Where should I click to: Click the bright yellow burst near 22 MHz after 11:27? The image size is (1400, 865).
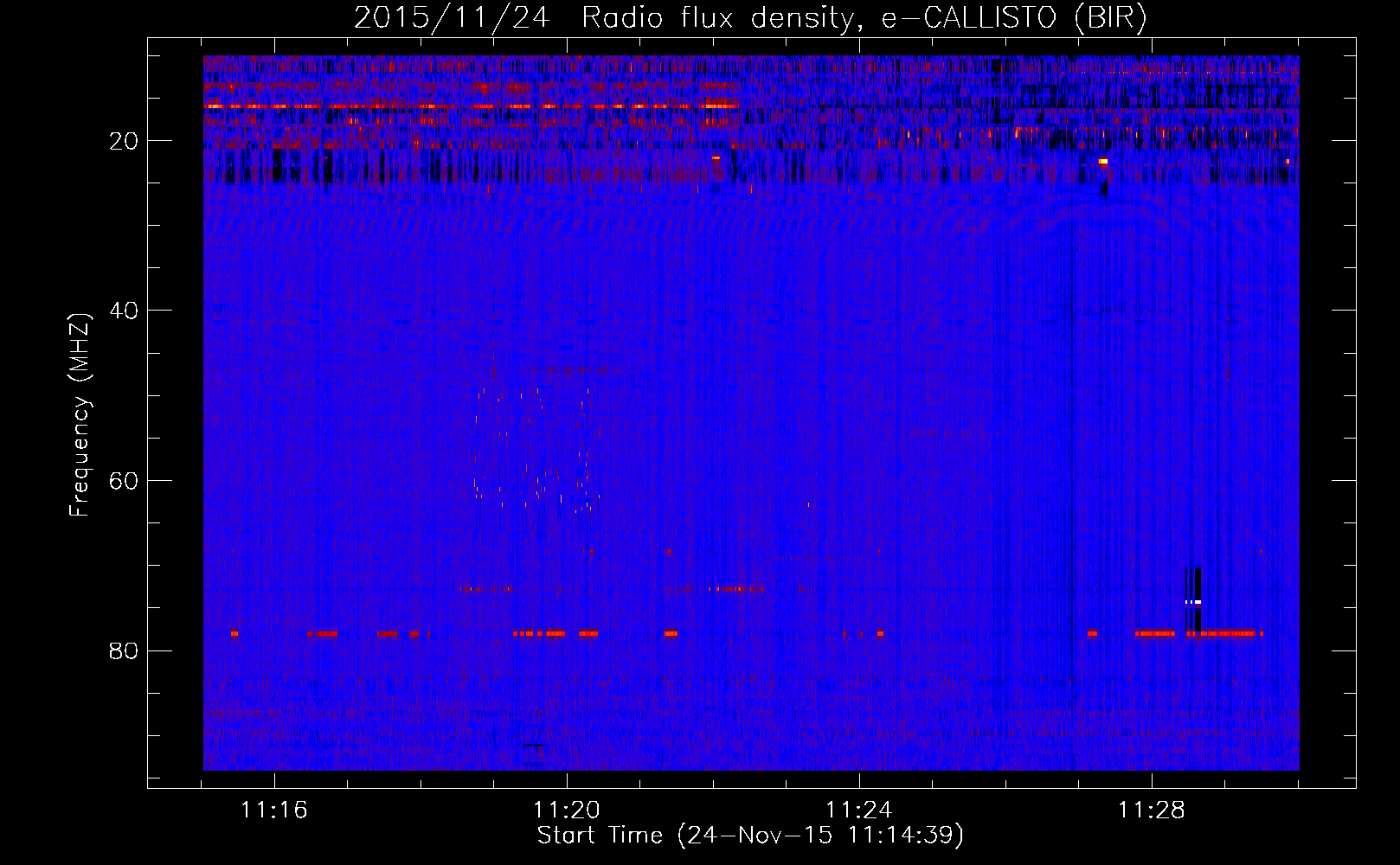(x=1102, y=161)
